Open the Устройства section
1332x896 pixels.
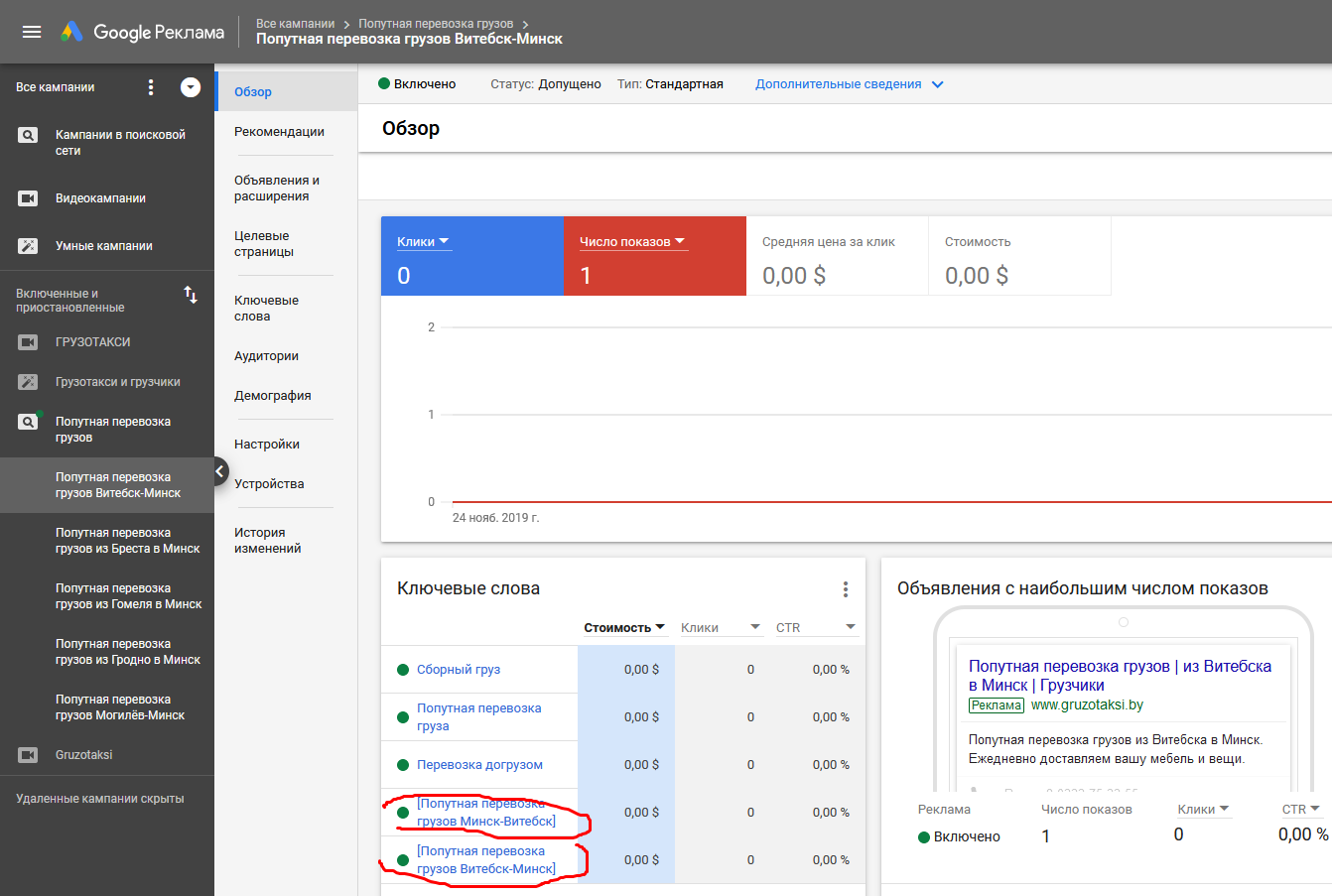click(x=269, y=484)
